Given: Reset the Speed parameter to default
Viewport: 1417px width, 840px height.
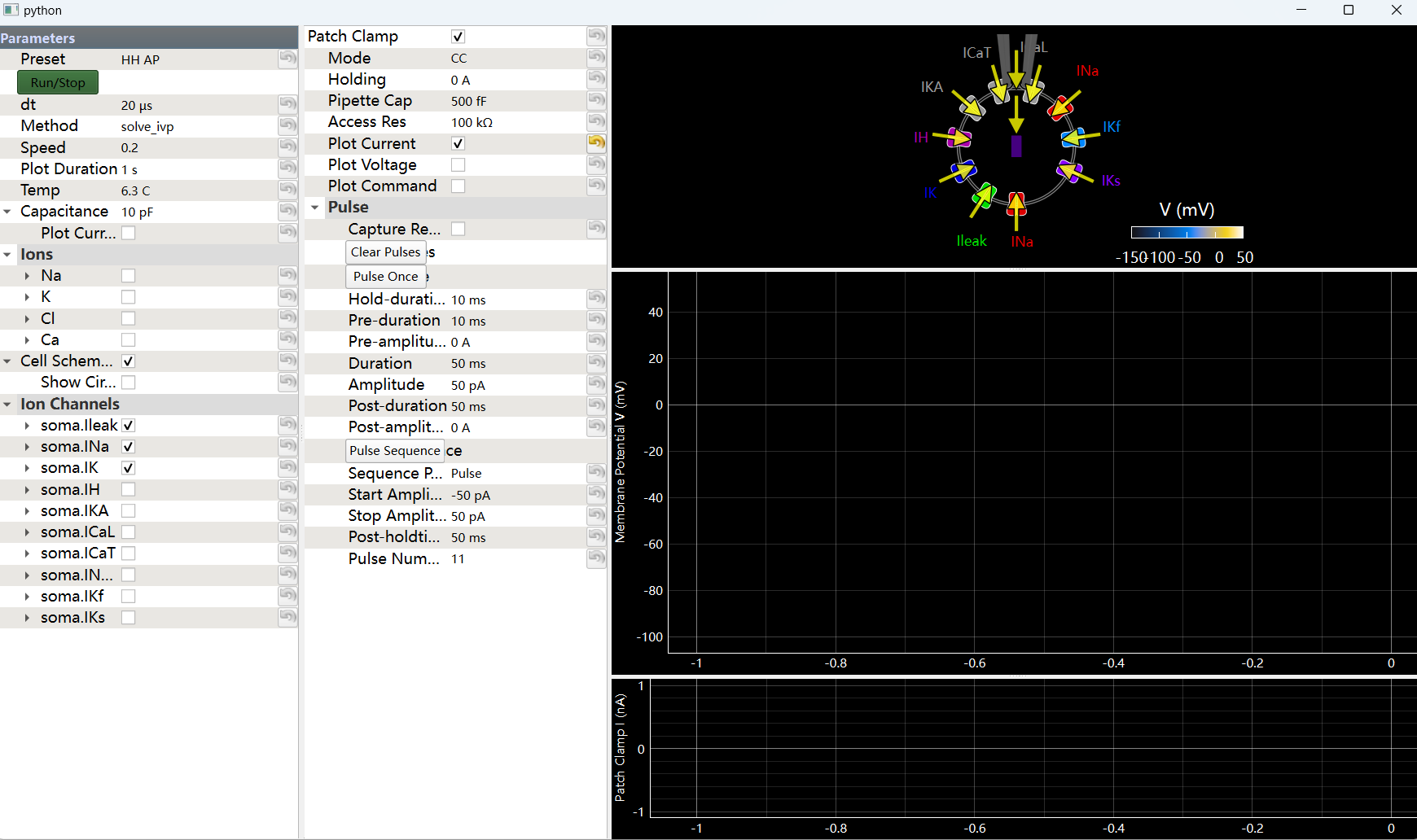Looking at the screenshot, I should click(287, 147).
